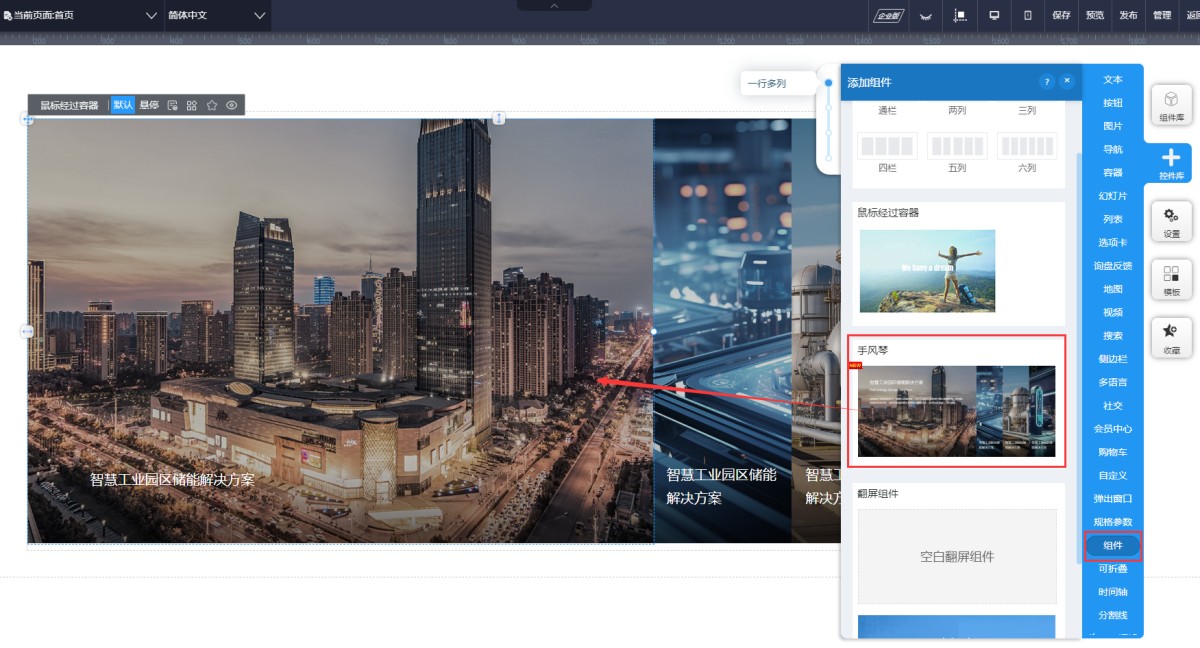The image size is (1200, 648).
Task: Select 导航 in the widget category list
Action: pos(1113,149)
